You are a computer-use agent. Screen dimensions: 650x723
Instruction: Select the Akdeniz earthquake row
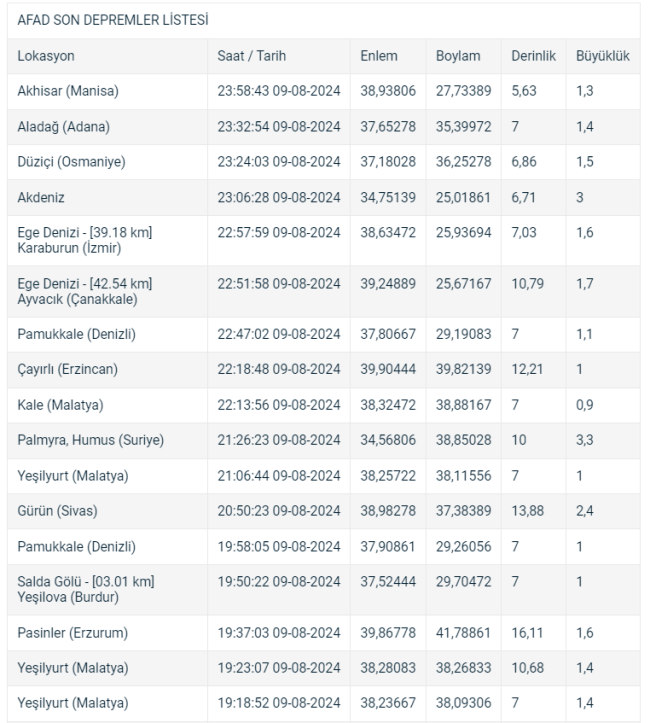tap(324, 197)
